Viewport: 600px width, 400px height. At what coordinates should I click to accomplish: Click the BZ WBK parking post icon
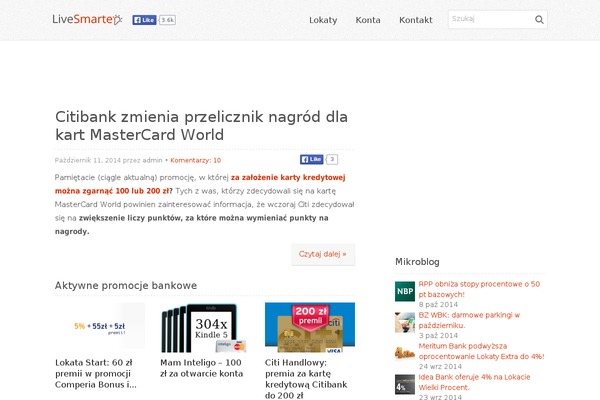click(405, 322)
